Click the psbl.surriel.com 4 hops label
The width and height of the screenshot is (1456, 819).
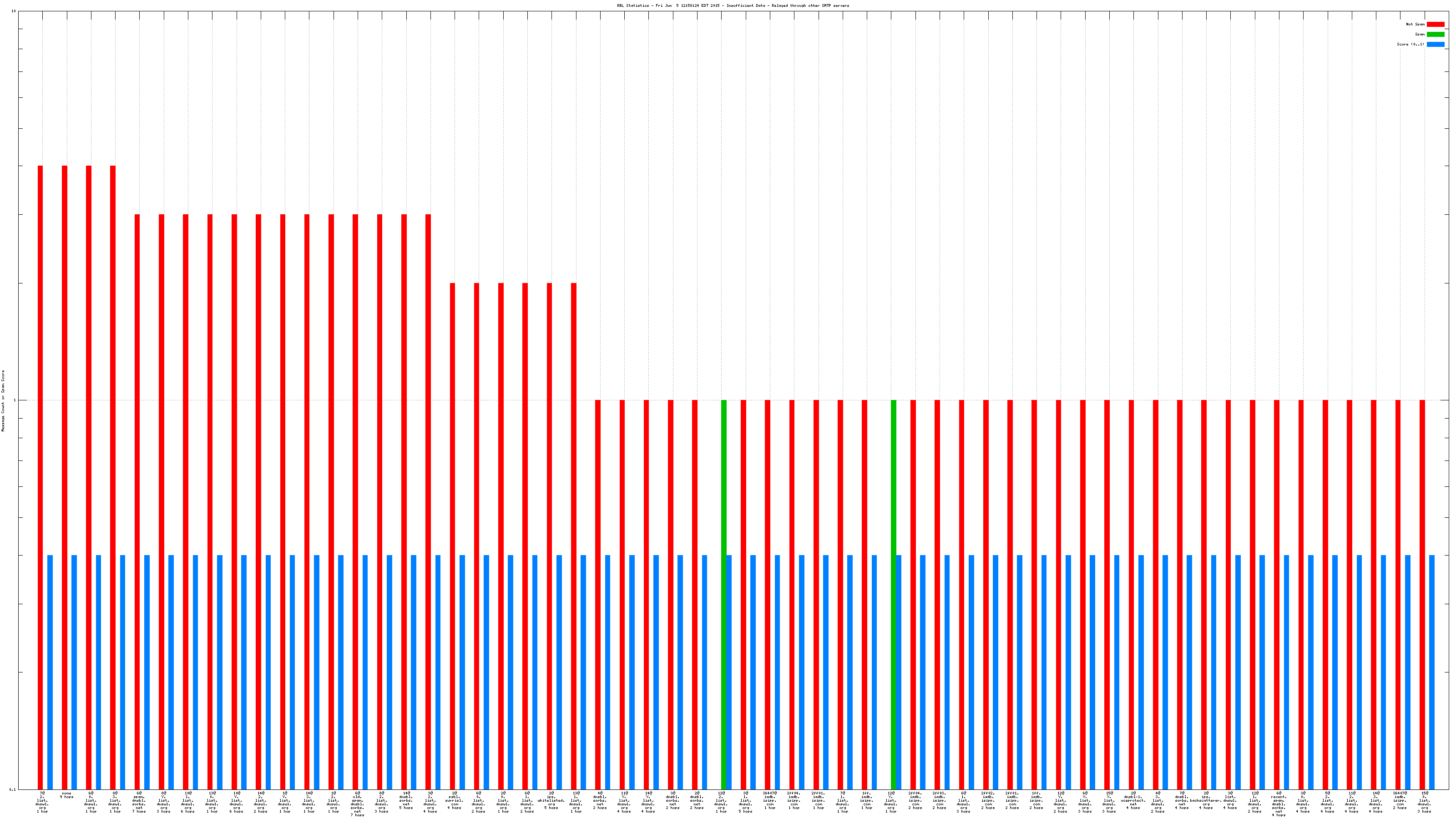pos(455,800)
